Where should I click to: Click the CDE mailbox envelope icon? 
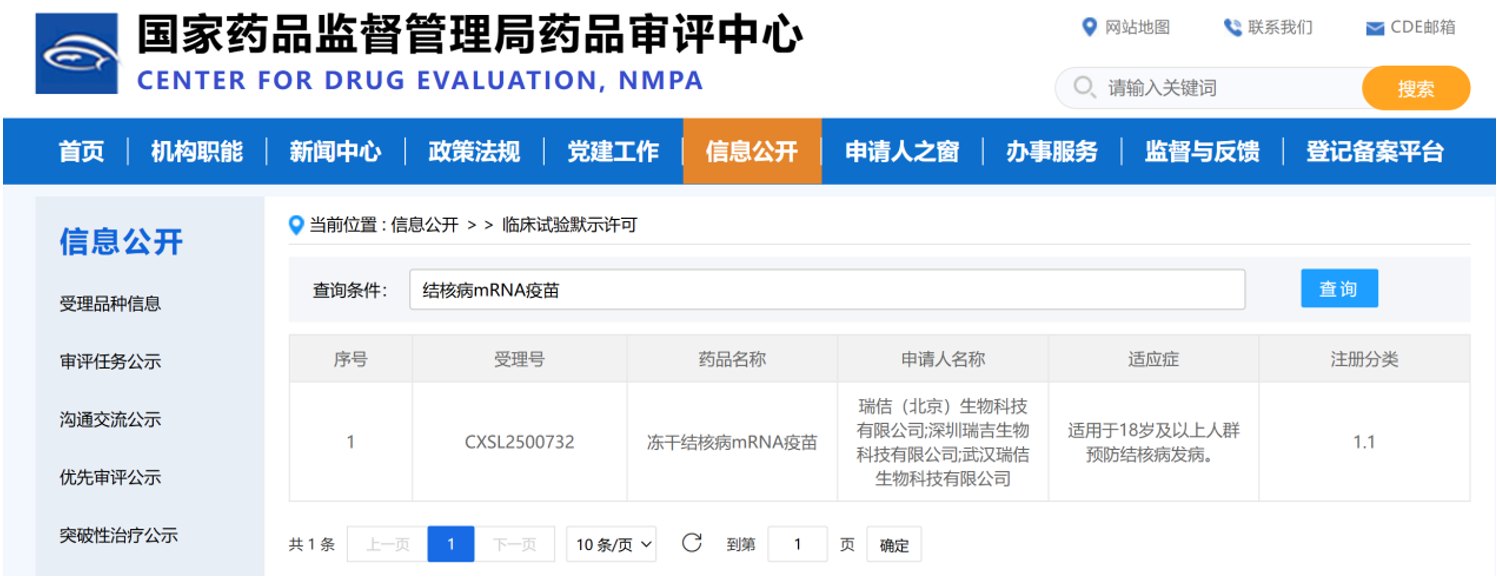coord(1375,28)
